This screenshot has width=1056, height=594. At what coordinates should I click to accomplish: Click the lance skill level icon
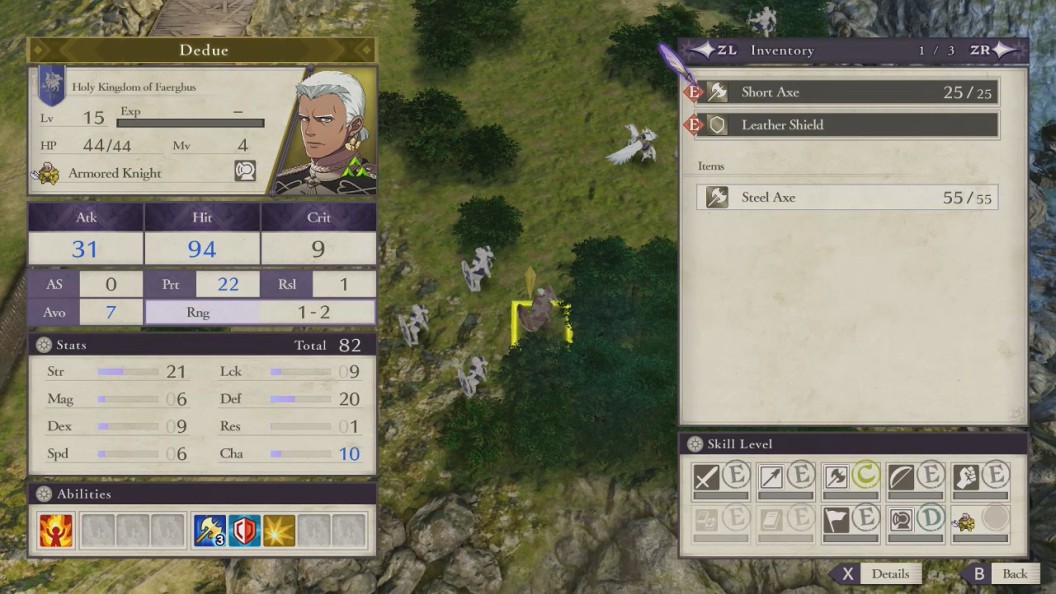coord(771,477)
